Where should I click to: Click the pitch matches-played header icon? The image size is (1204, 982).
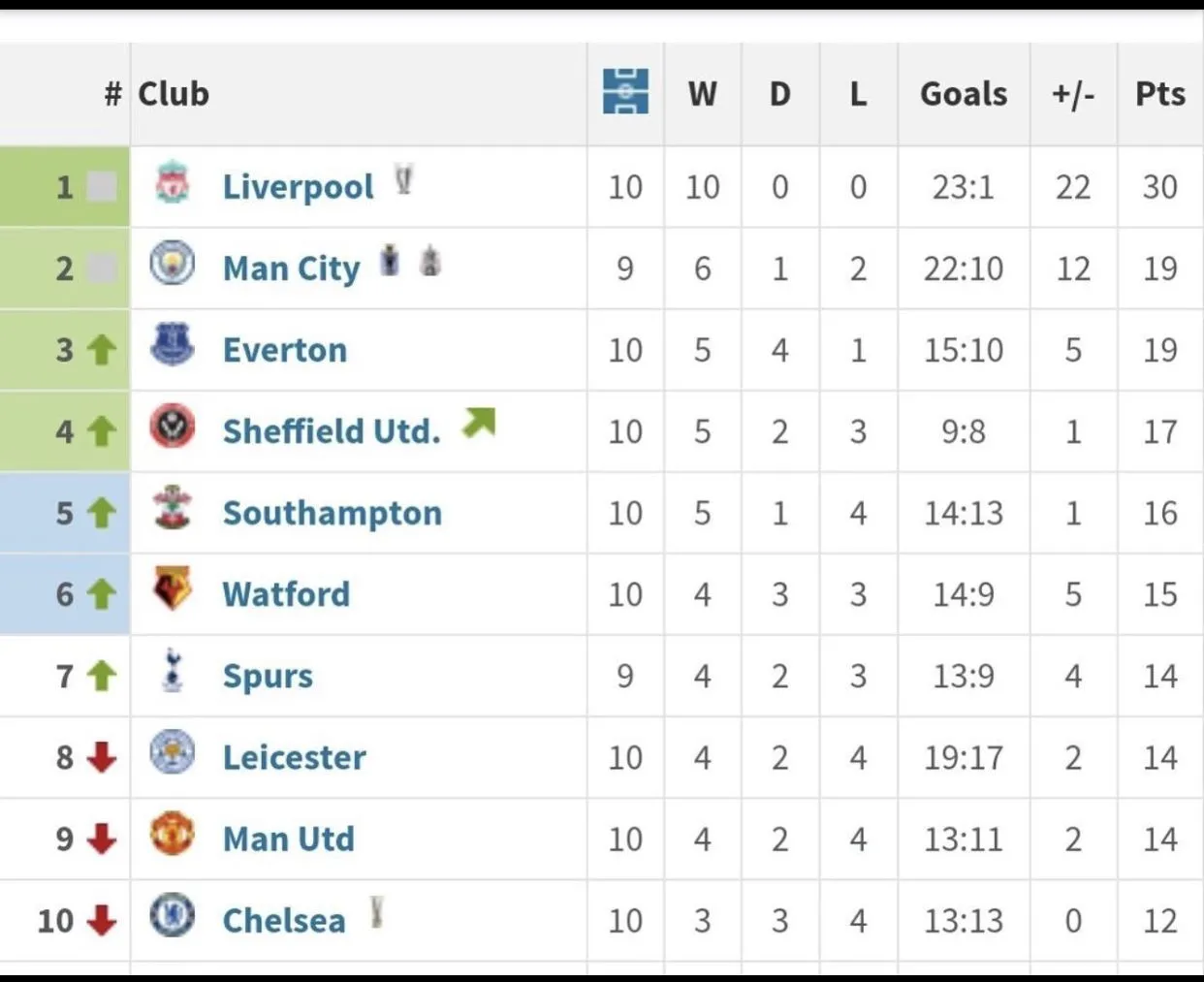pyautogui.click(x=625, y=92)
